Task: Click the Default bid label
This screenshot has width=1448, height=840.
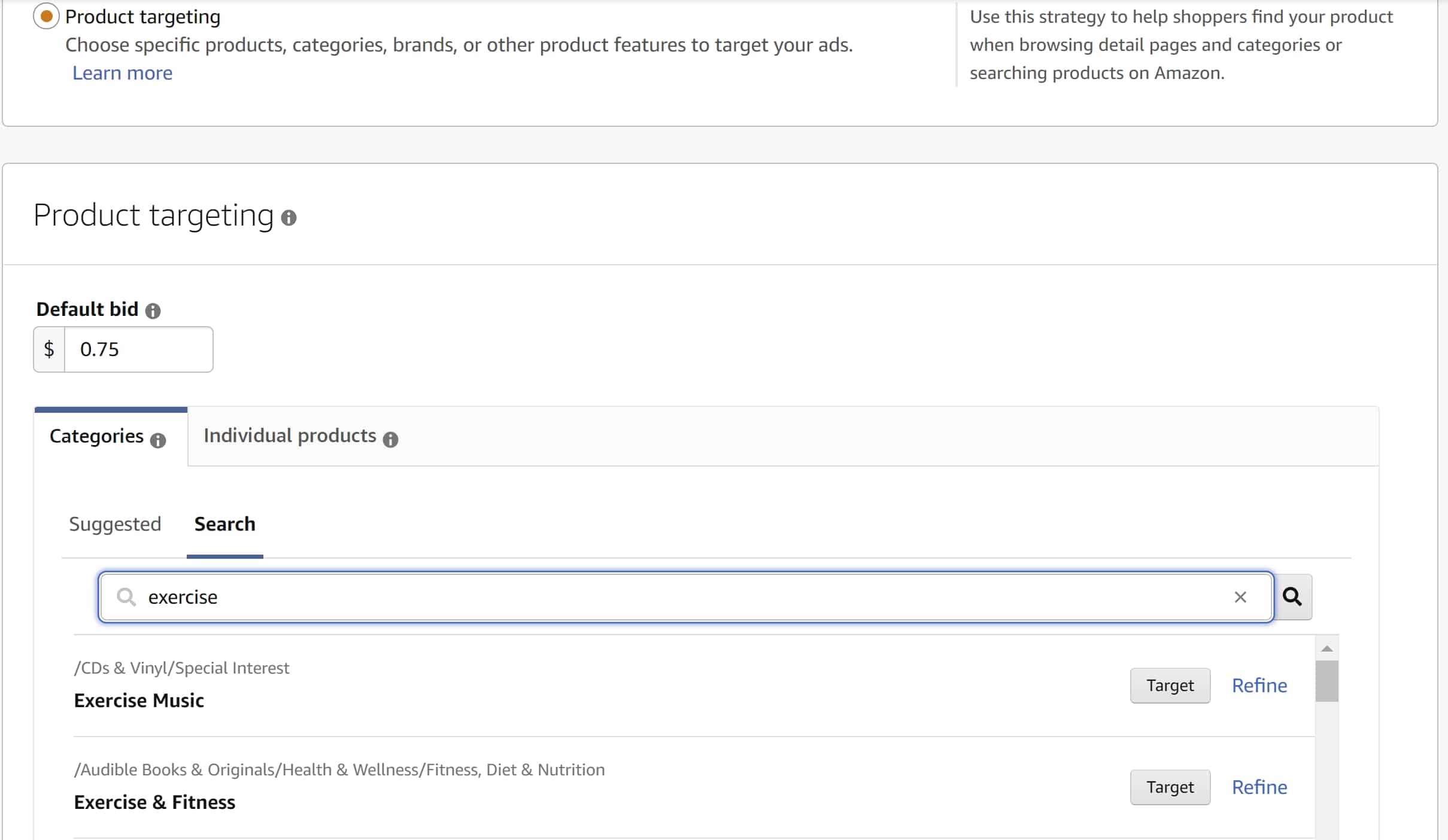Action: click(87, 310)
